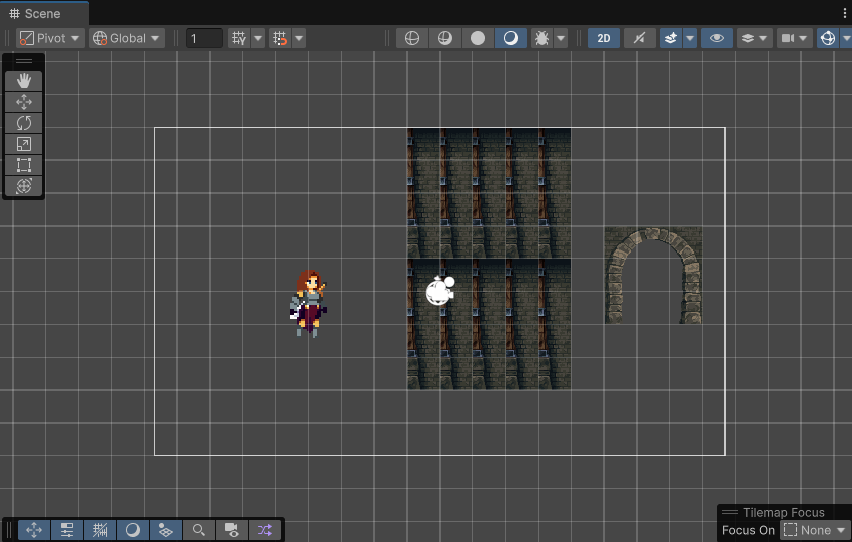Image resolution: width=852 pixels, height=542 pixels.
Task: Select the Move tool in the tools overlay
Action: coord(23,102)
